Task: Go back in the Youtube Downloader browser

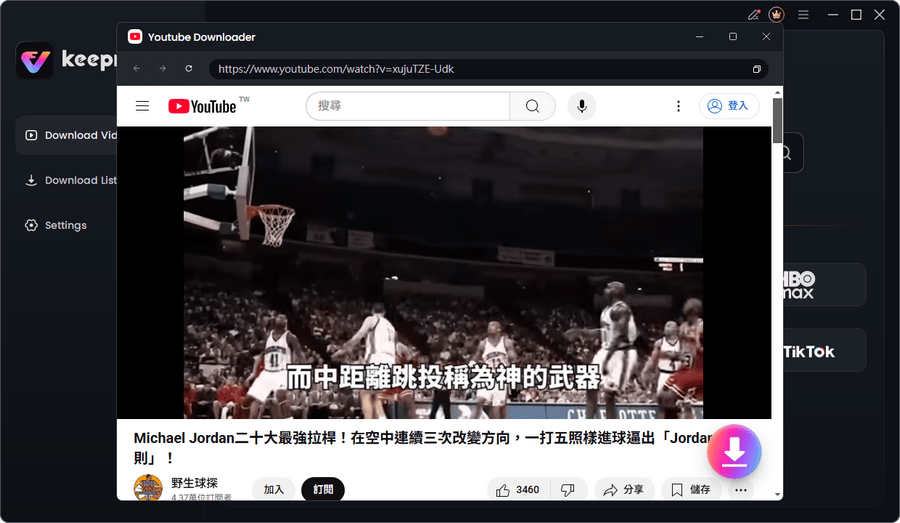Action: click(137, 68)
